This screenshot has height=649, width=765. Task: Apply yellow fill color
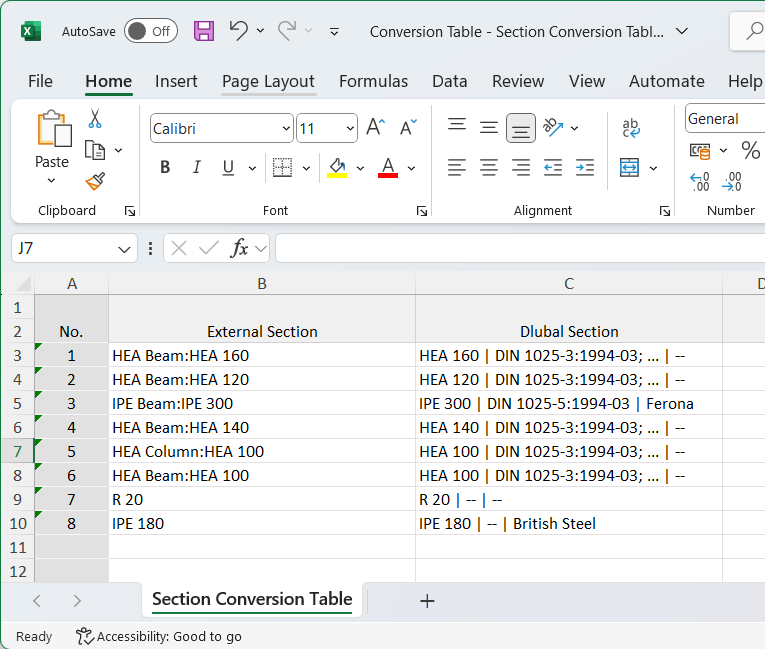tap(337, 167)
